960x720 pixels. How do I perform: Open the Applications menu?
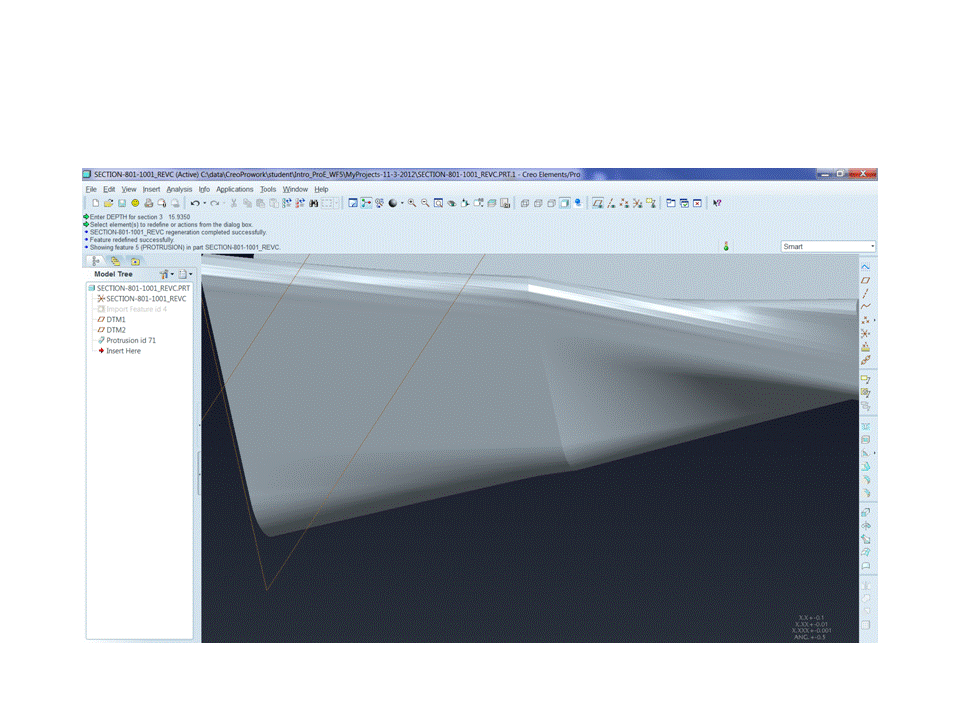point(234,189)
